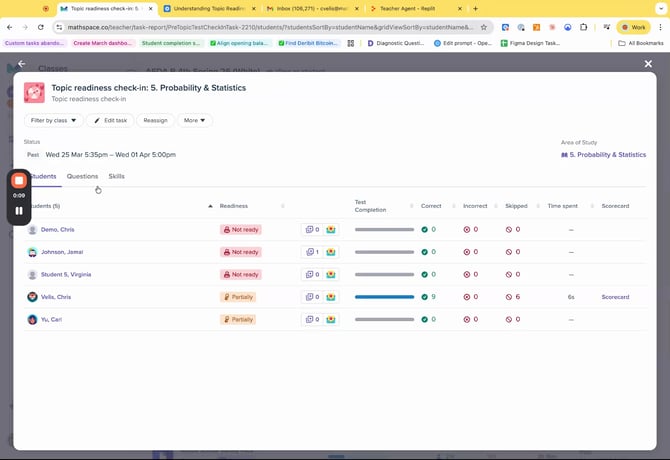Sort by the Correct column handle
This screenshot has height=460, width=670.
tap(453, 206)
